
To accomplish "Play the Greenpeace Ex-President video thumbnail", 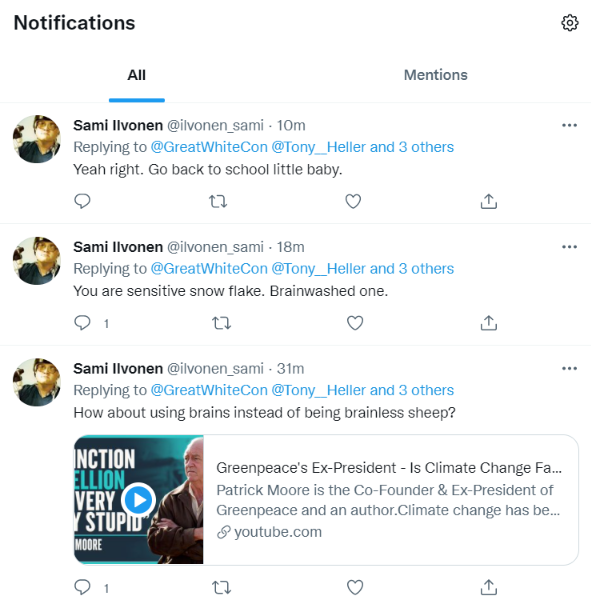I will pyautogui.click(x=139, y=500).
